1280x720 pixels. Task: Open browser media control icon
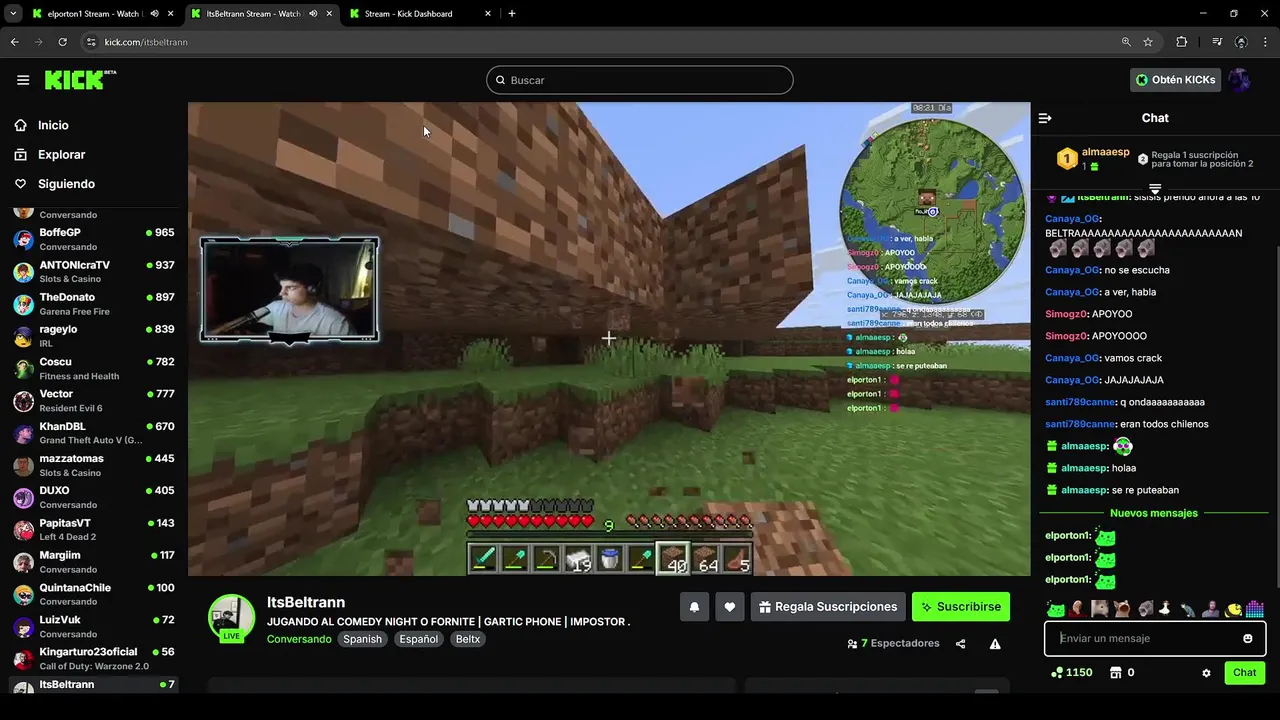tap(1217, 42)
